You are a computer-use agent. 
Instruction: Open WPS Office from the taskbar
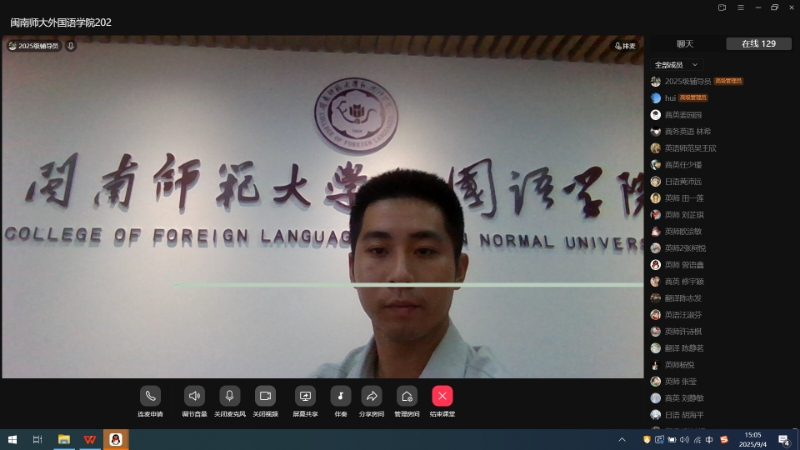(x=90, y=440)
